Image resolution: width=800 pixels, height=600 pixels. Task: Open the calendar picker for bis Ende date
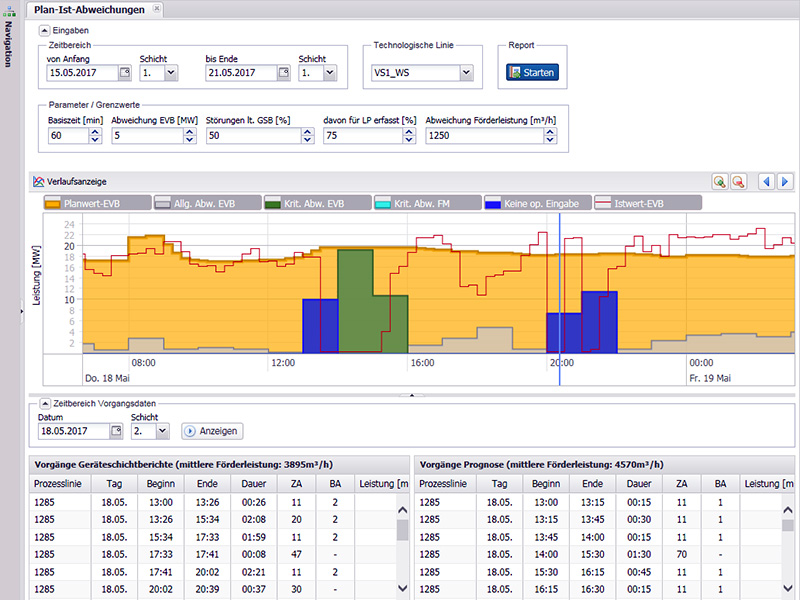[284, 72]
